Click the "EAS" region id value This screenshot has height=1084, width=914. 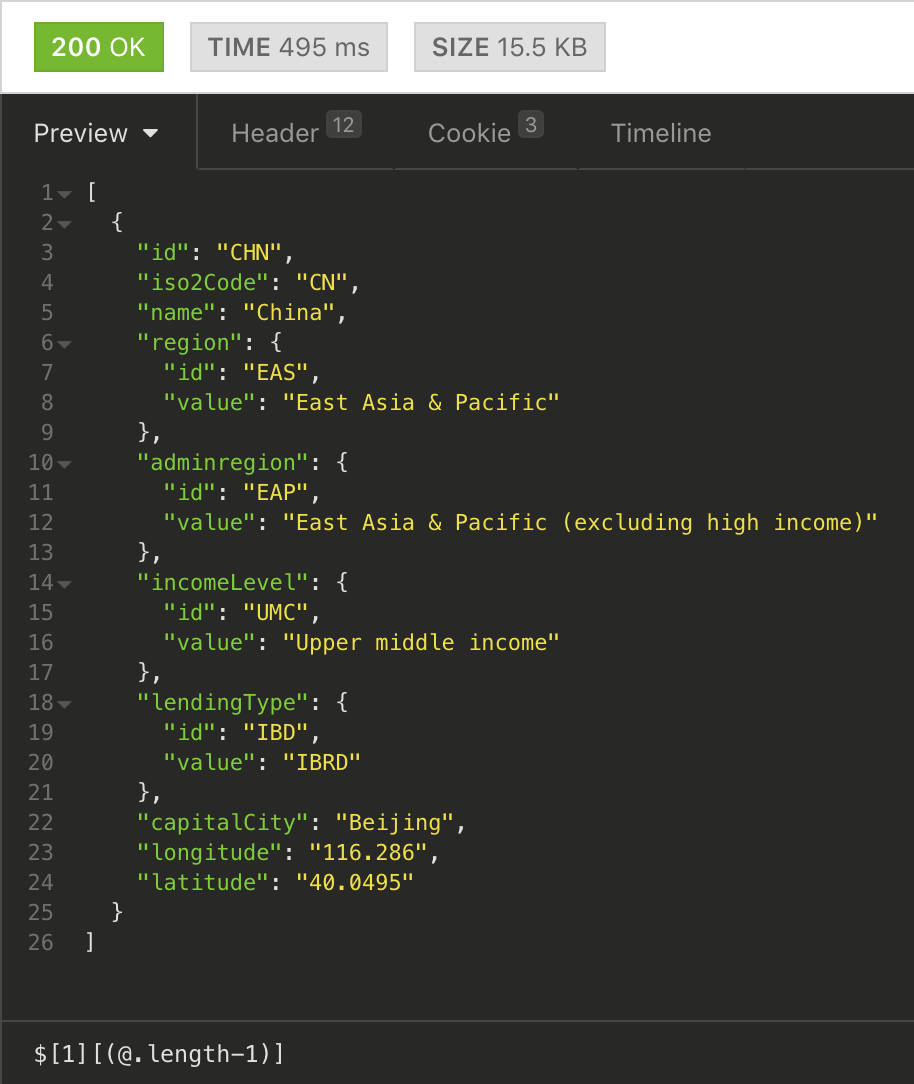[x=276, y=373]
